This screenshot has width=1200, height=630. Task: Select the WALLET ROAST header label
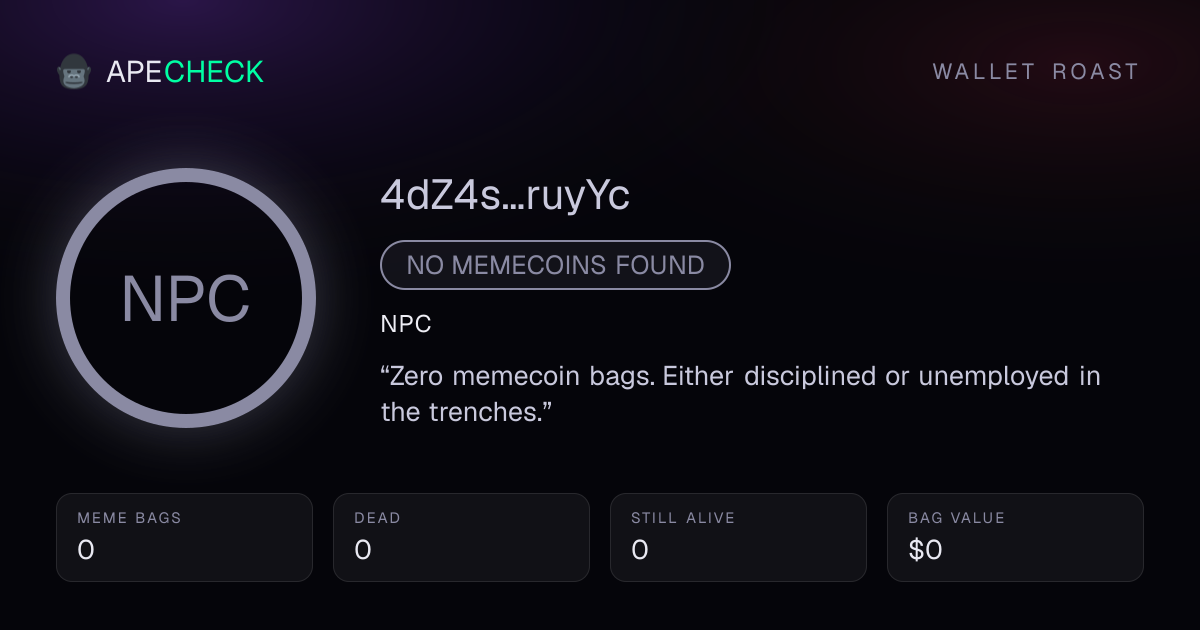click(x=1036, y=72)
